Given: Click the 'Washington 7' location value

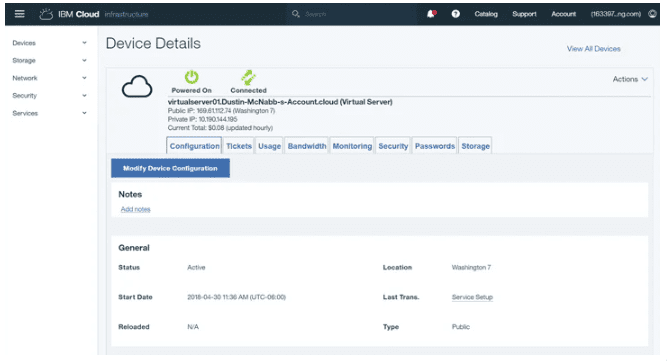Looking at the screenshot, I should (471, 267).
